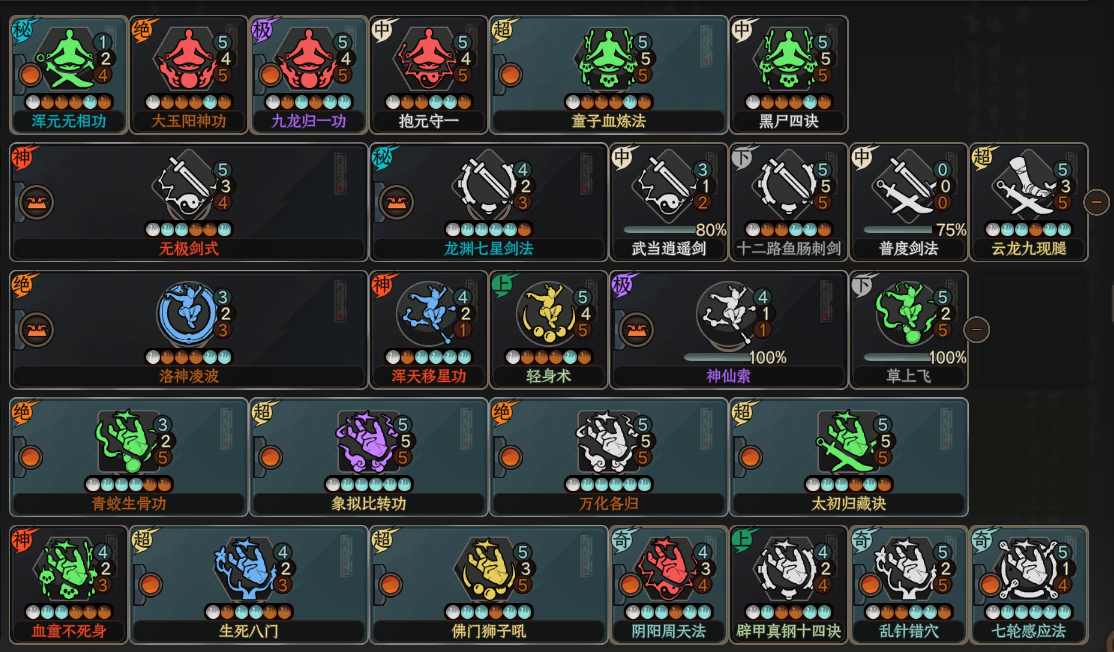Viewport: 1114px width, 652px height.
Task: Click the 云龙九现腿 leg technique icon
Action: click(x=1029, y=187)
